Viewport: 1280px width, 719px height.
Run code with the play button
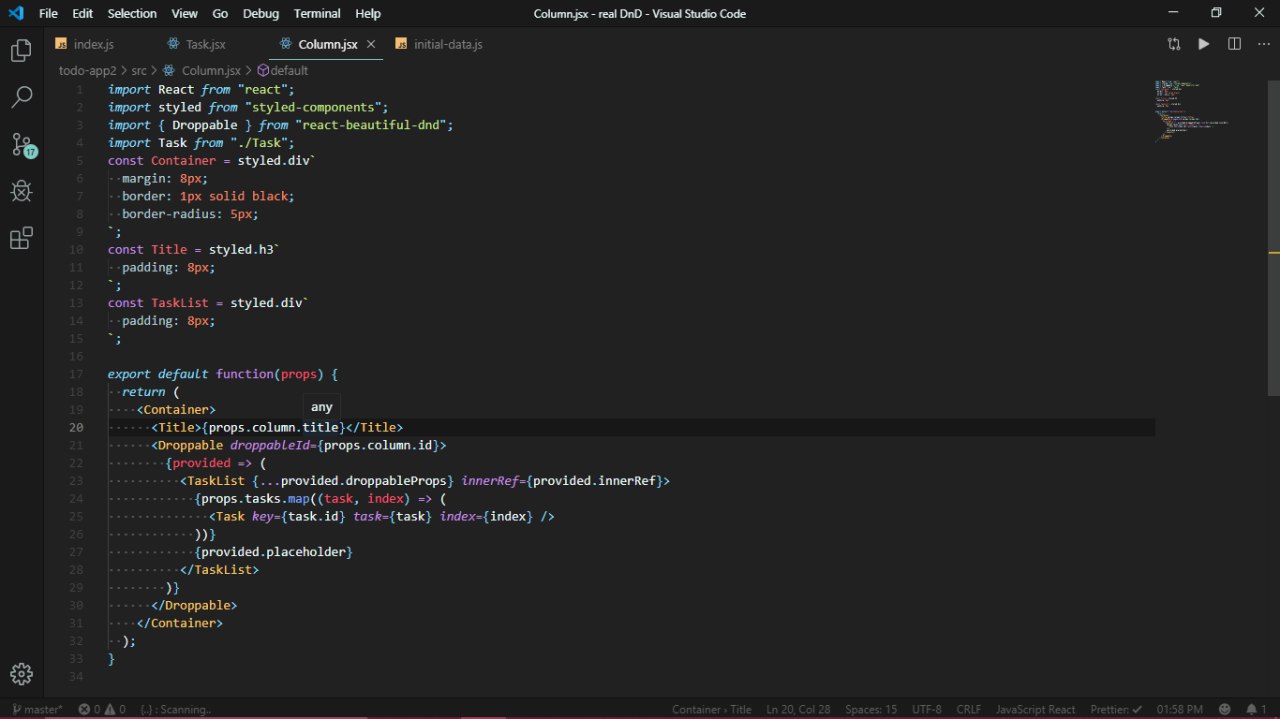(1204, 44)
